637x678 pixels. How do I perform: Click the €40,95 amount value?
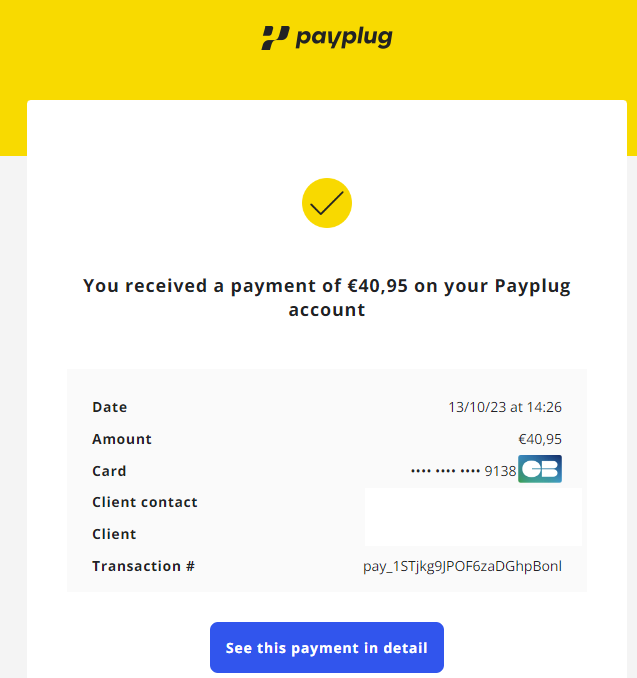coord(540,439)
